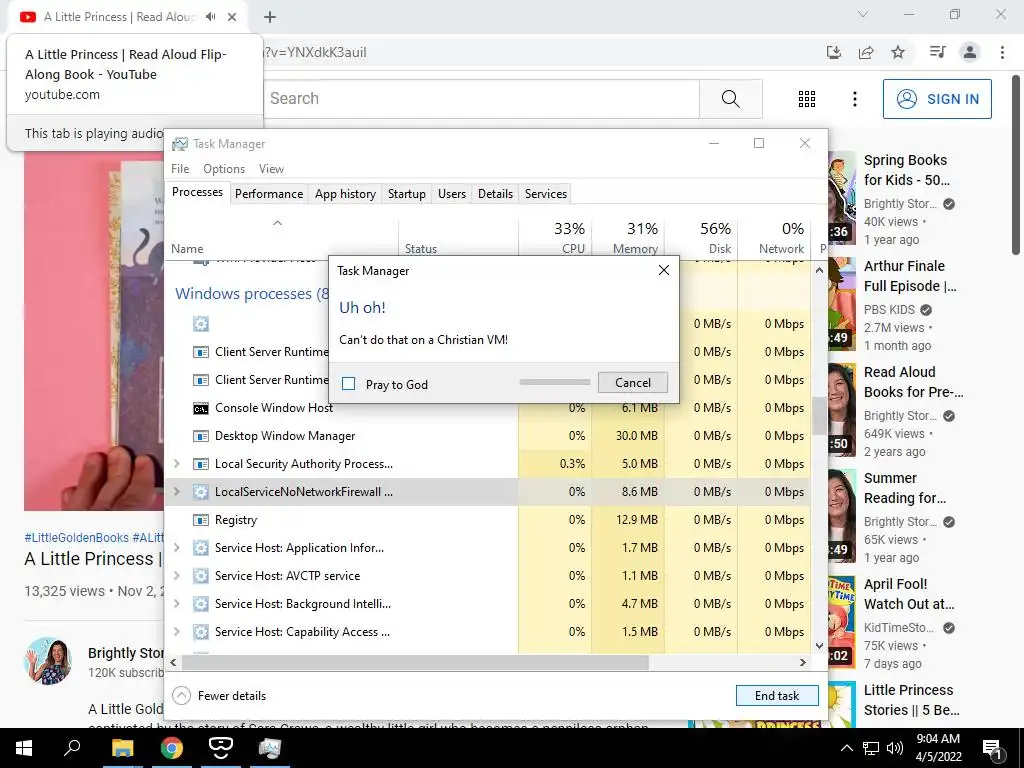Mute tab via speaker icon on tab

click(x=210, y=17)
